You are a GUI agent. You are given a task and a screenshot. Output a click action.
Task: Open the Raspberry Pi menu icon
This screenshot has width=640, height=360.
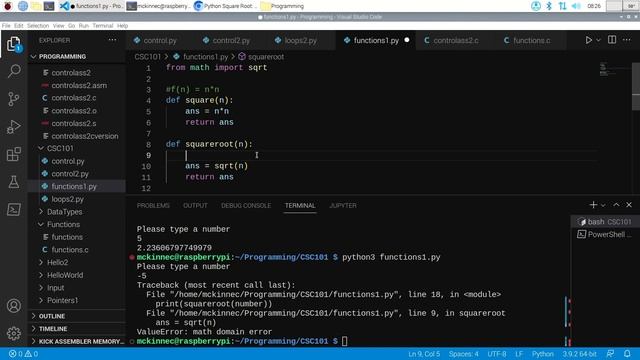pos(7,6)
